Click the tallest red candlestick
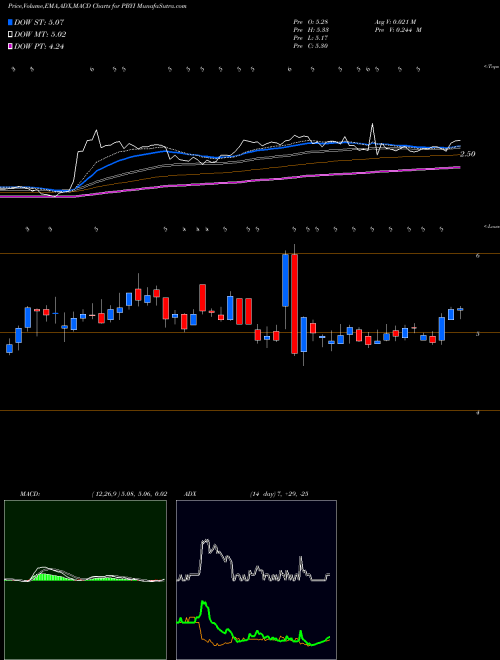 coord(295,303)
